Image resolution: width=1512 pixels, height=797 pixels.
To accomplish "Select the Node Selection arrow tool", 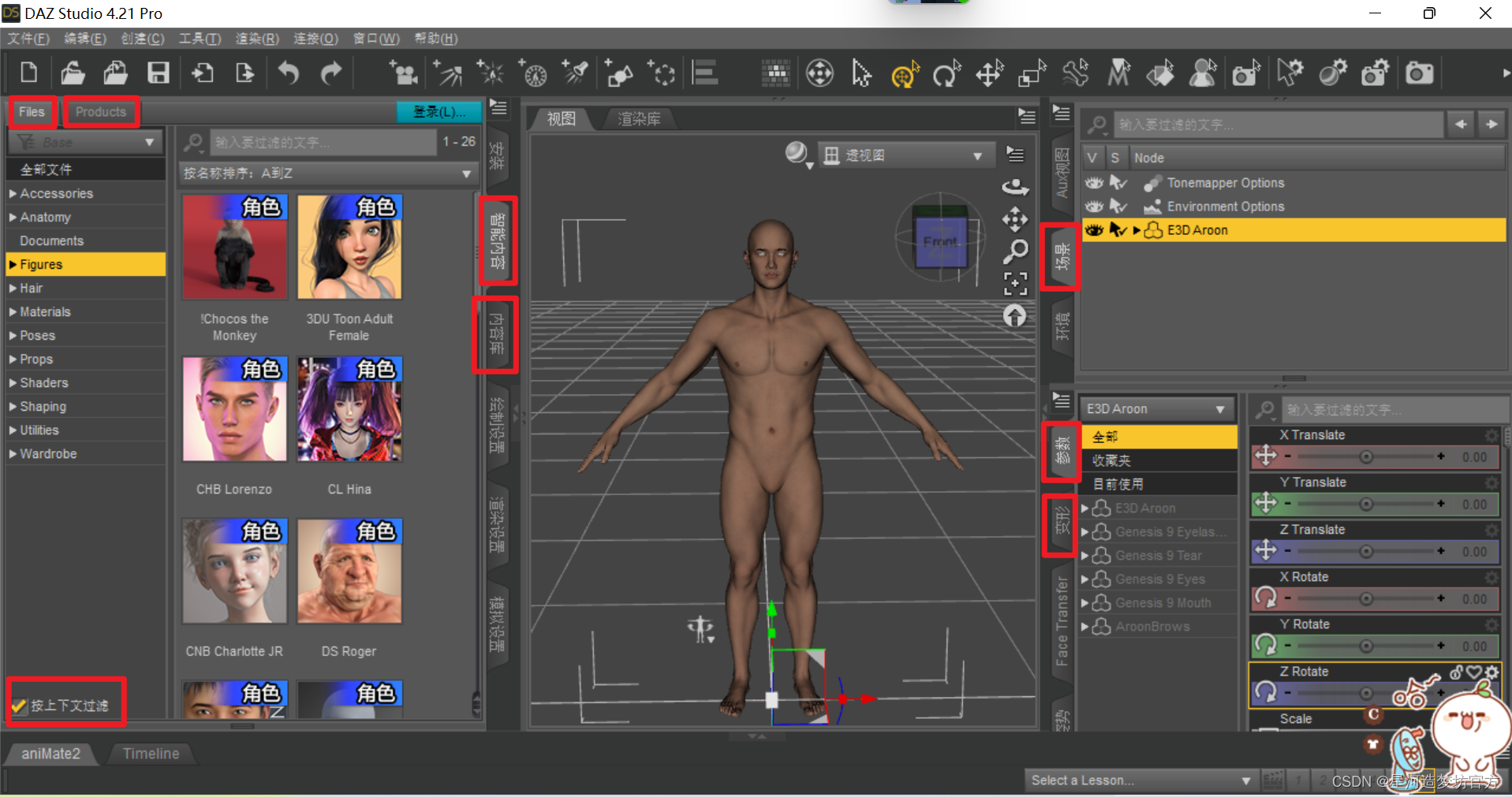I will pos(861,74).
